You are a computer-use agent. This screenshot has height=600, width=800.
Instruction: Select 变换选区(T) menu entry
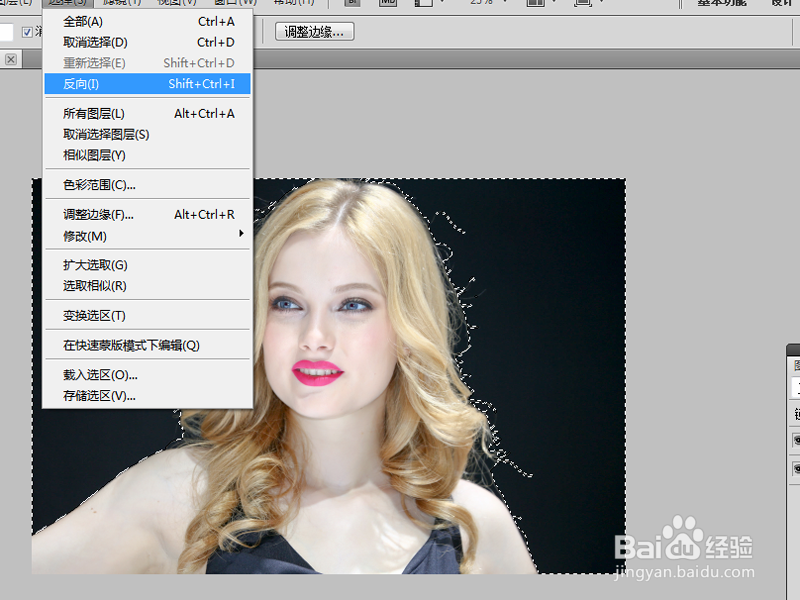pos(147,316)
